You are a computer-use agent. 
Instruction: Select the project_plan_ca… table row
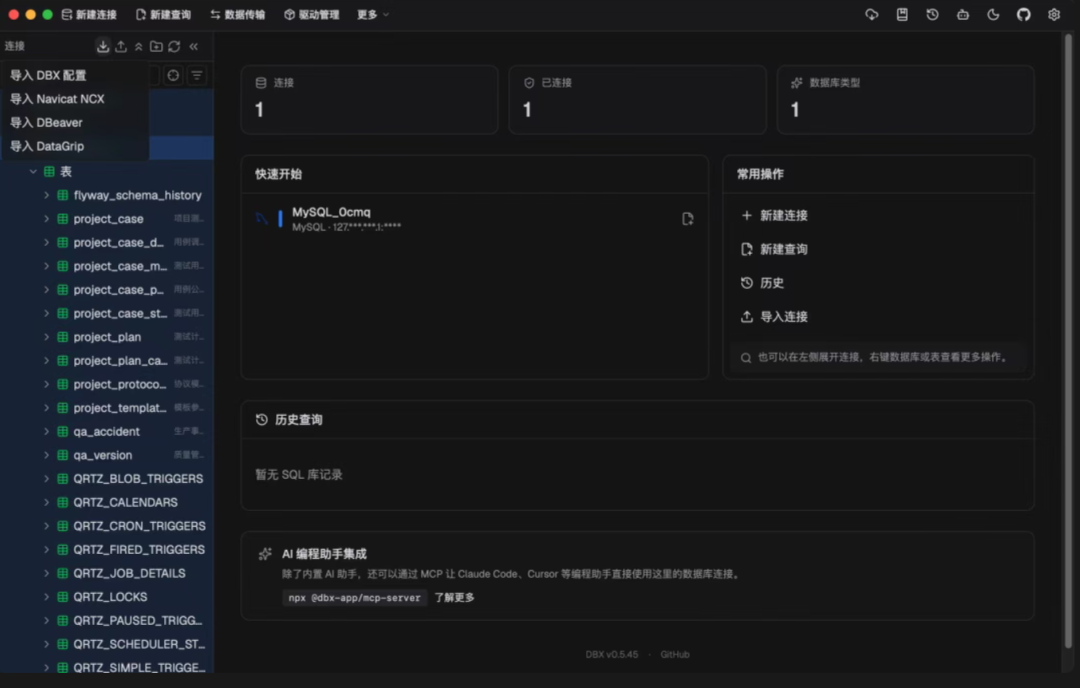[107, 361]
